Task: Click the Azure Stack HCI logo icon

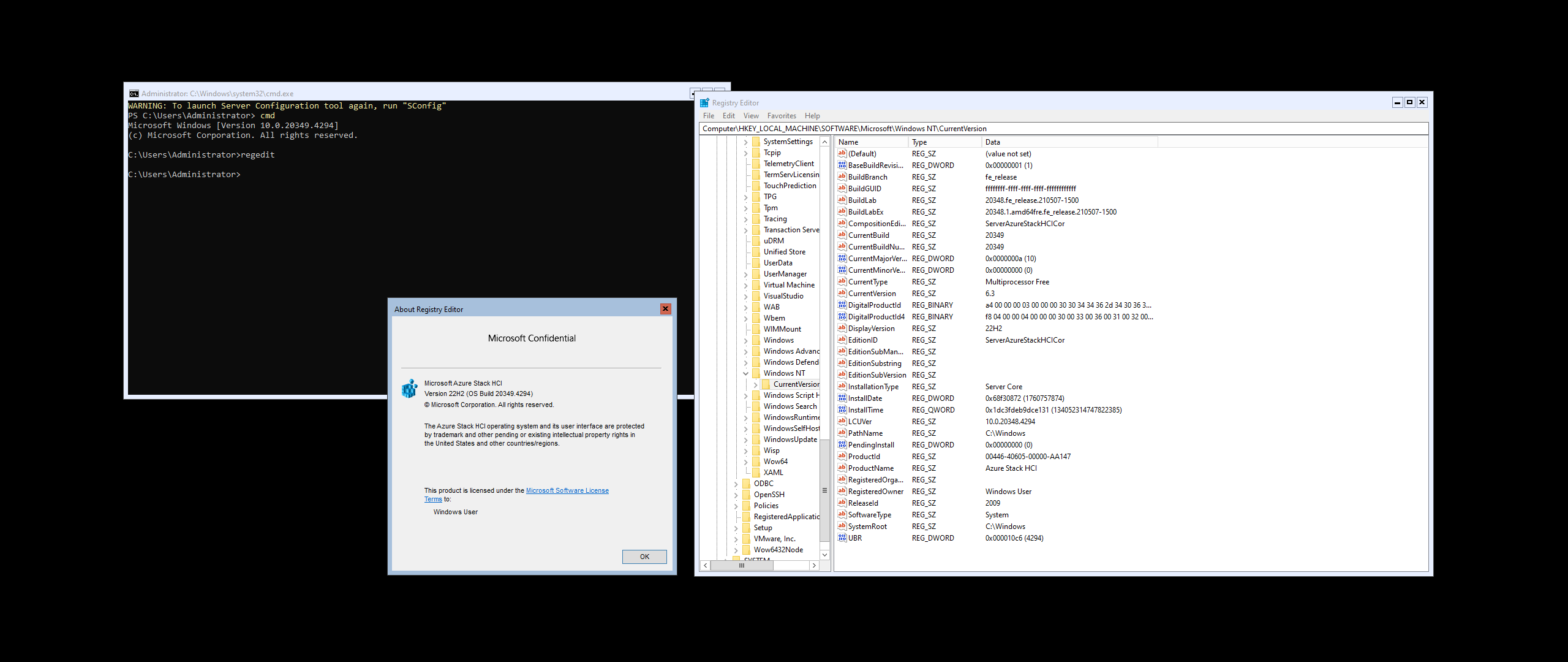Action: point(409,389)
